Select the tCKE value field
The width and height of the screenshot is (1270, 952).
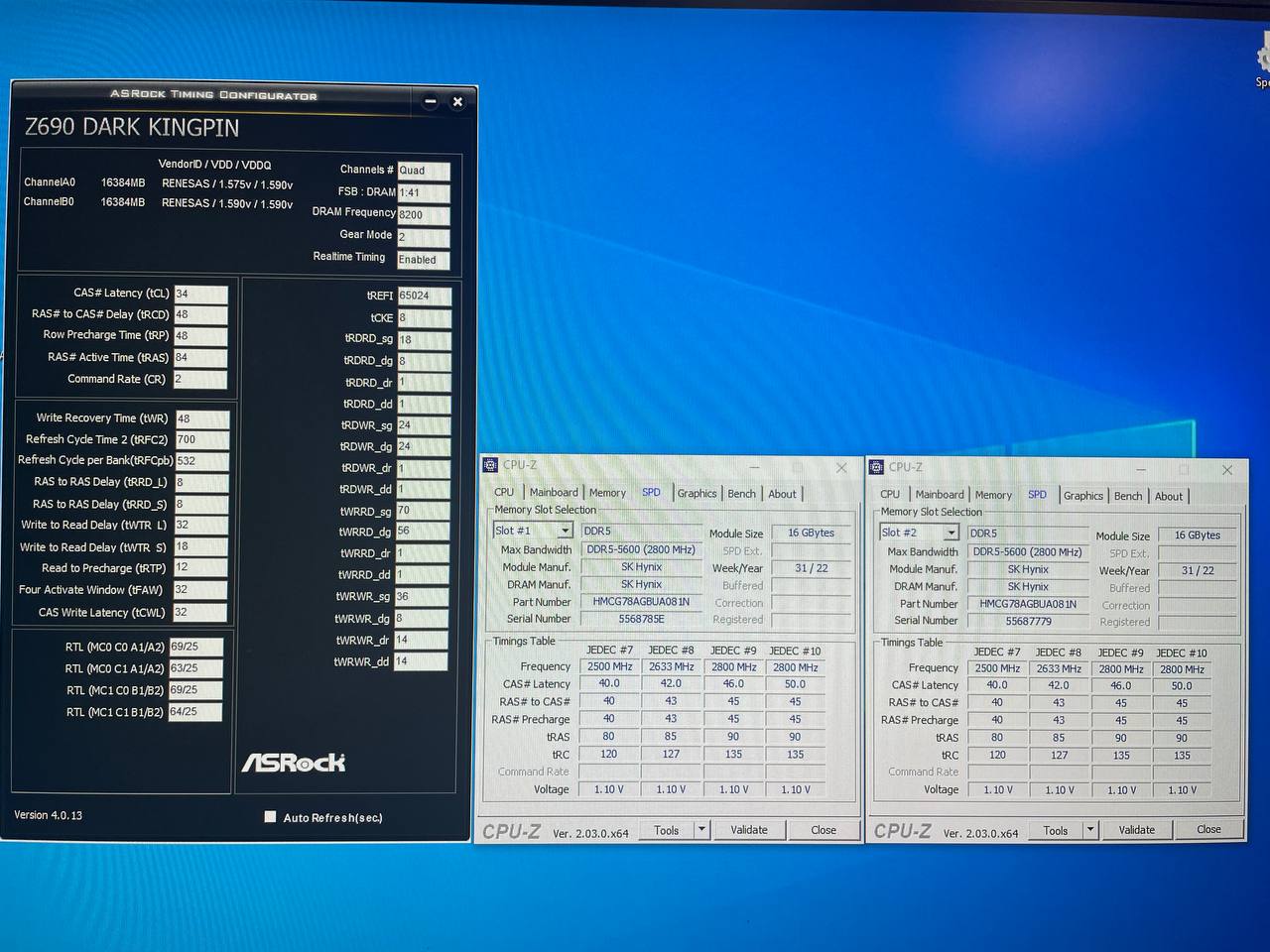tap(425, 318)
